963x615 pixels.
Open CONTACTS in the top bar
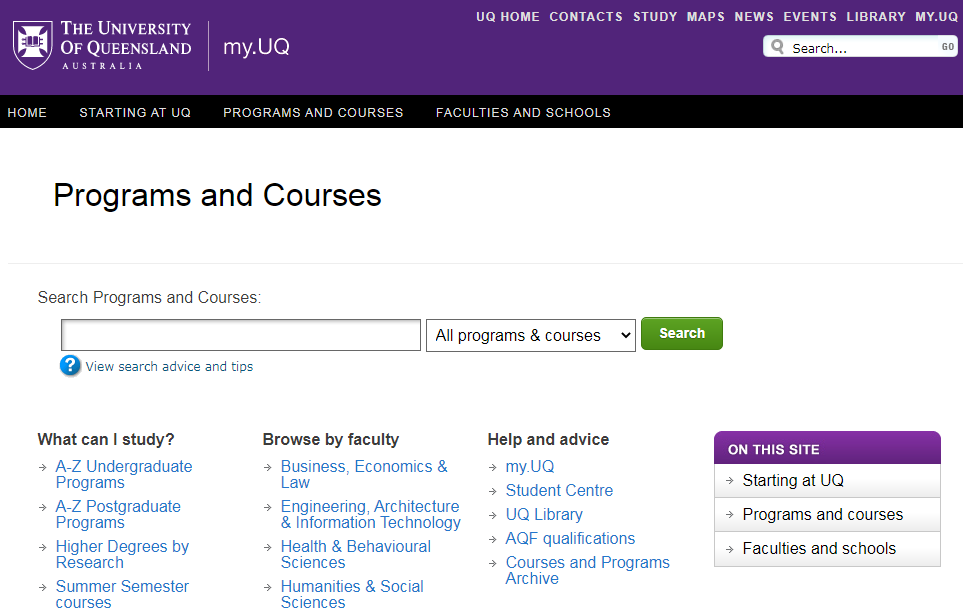click(x=586, y=17)
